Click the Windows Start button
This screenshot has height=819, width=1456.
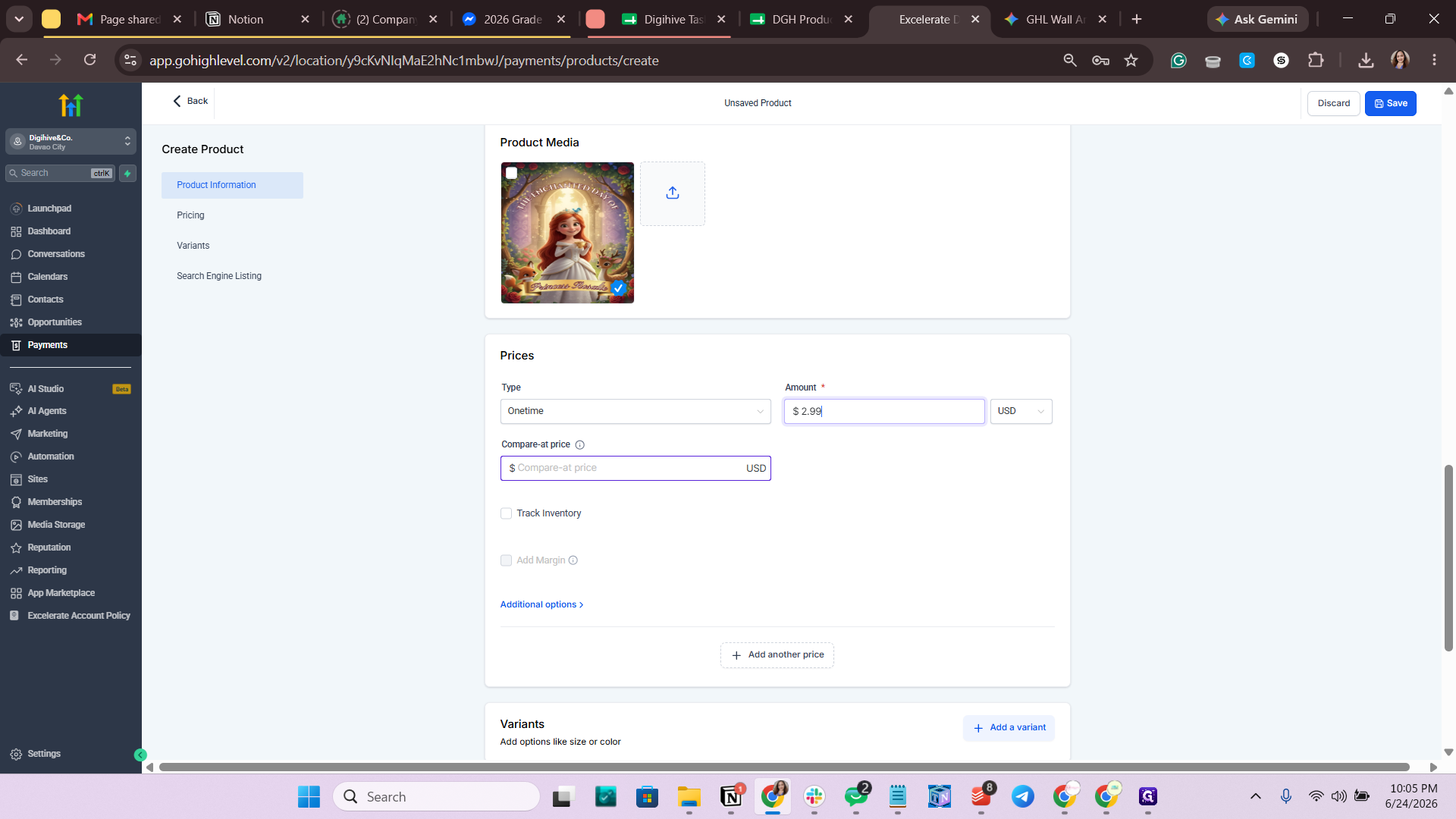coord(309,796)
